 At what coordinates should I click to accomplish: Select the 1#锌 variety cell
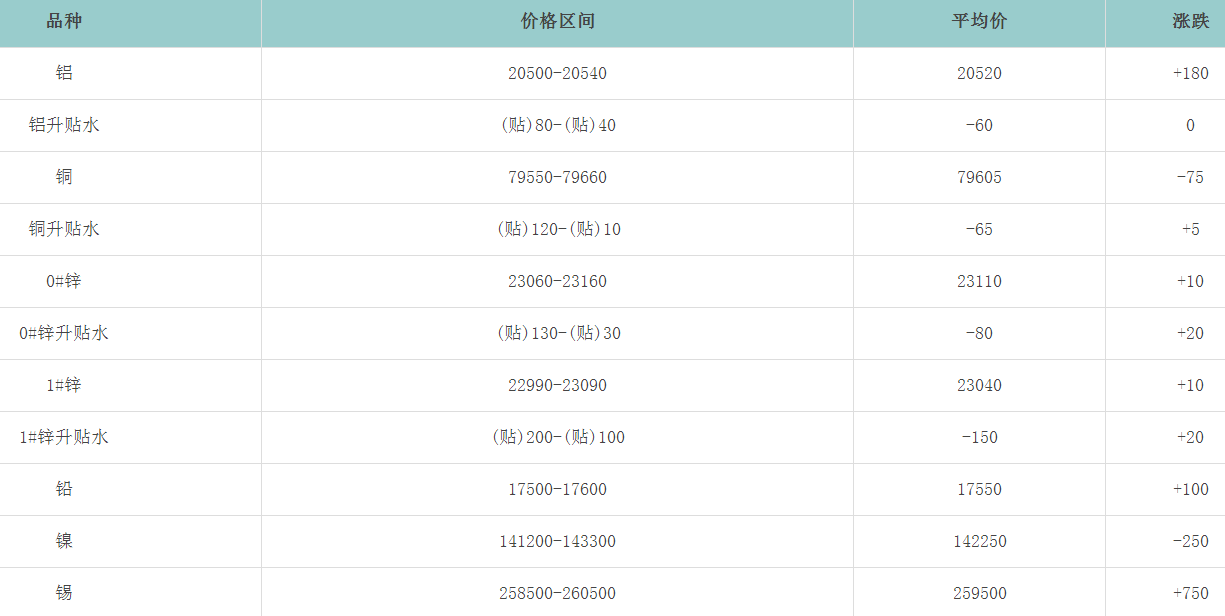(x=64, y=386)
